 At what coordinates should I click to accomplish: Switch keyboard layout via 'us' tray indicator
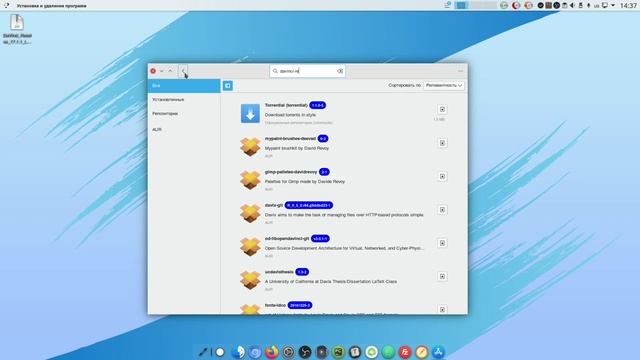click(596, 6)
